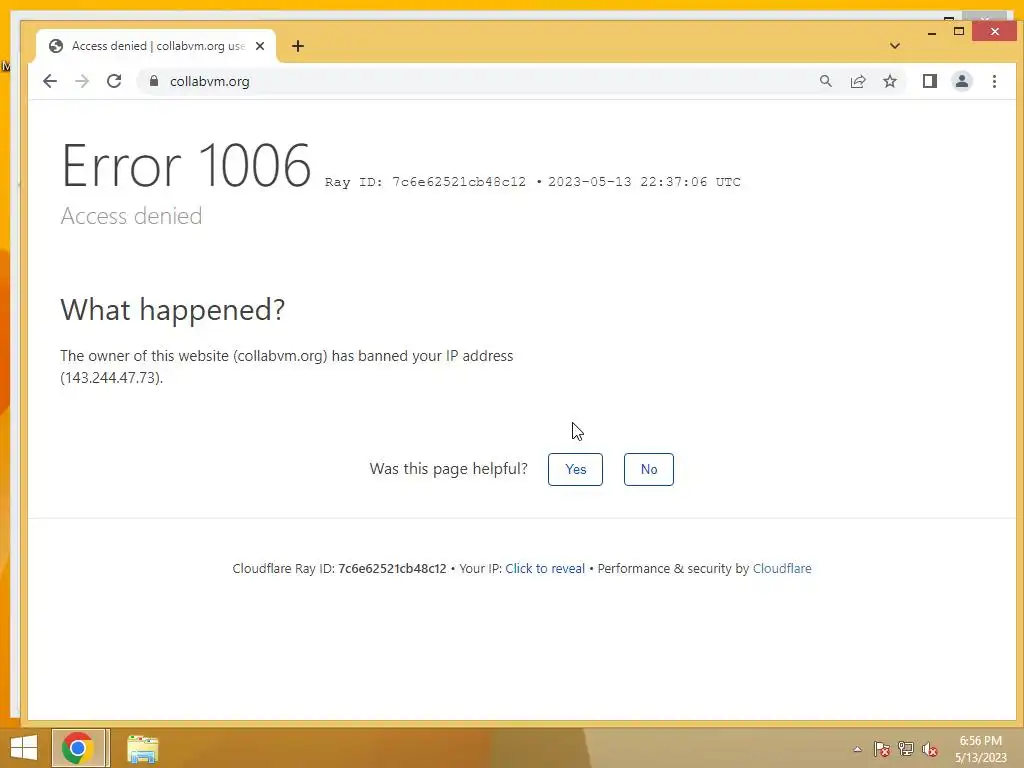This screenshot has height=768, width=1024.
Task: Click the 'Error 1006' heading
Action: 186,166
